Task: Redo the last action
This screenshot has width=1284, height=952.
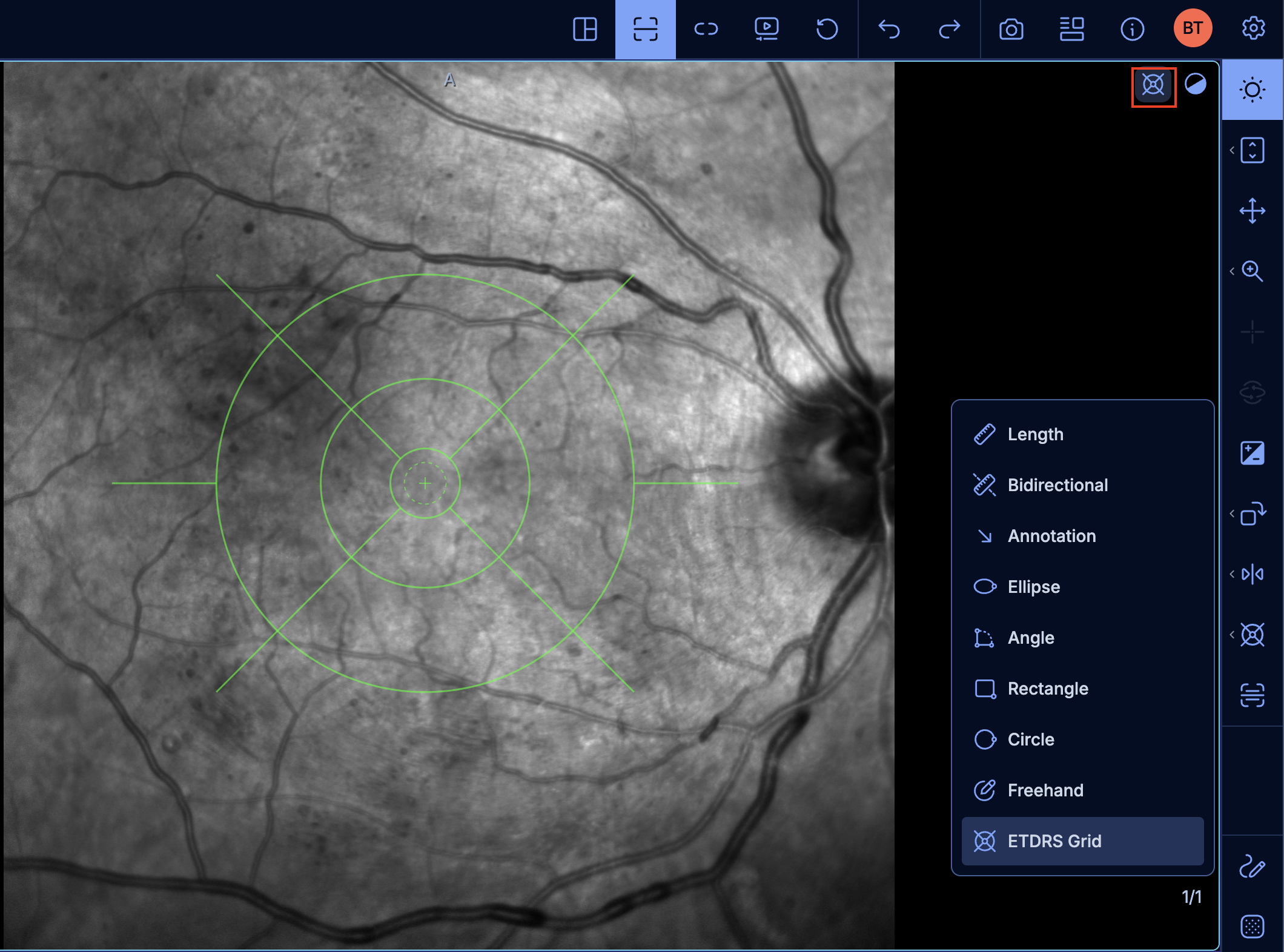Action: [x=950, y=29]
